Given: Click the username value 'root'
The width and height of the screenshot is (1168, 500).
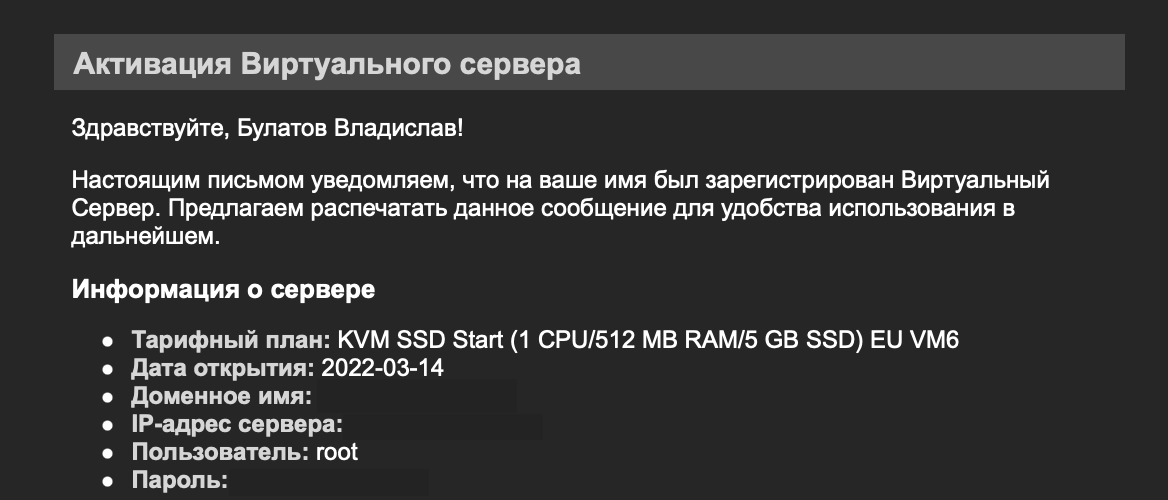Looking at the screenshot, I should point(337,452).
